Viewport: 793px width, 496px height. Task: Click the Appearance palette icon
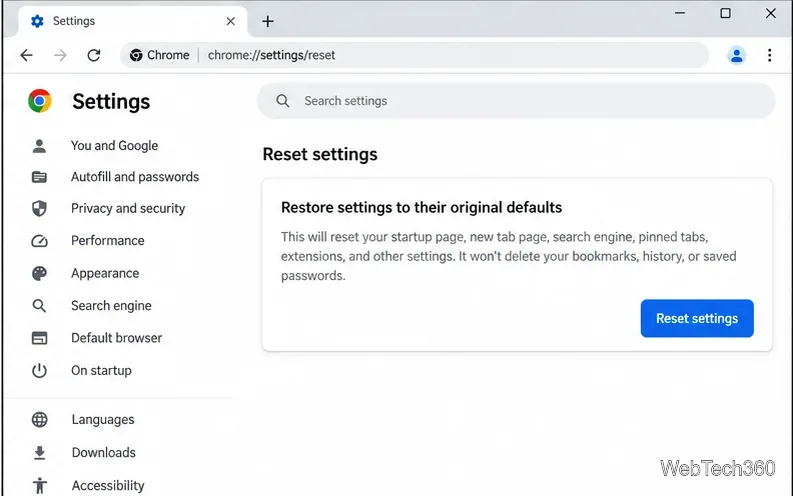coord(39,274)
